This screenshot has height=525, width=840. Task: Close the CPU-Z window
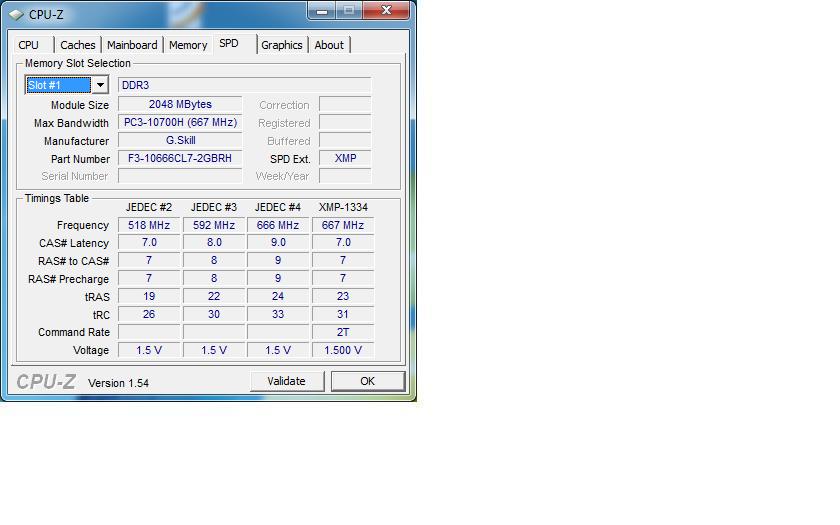click(x=386, y=10)
